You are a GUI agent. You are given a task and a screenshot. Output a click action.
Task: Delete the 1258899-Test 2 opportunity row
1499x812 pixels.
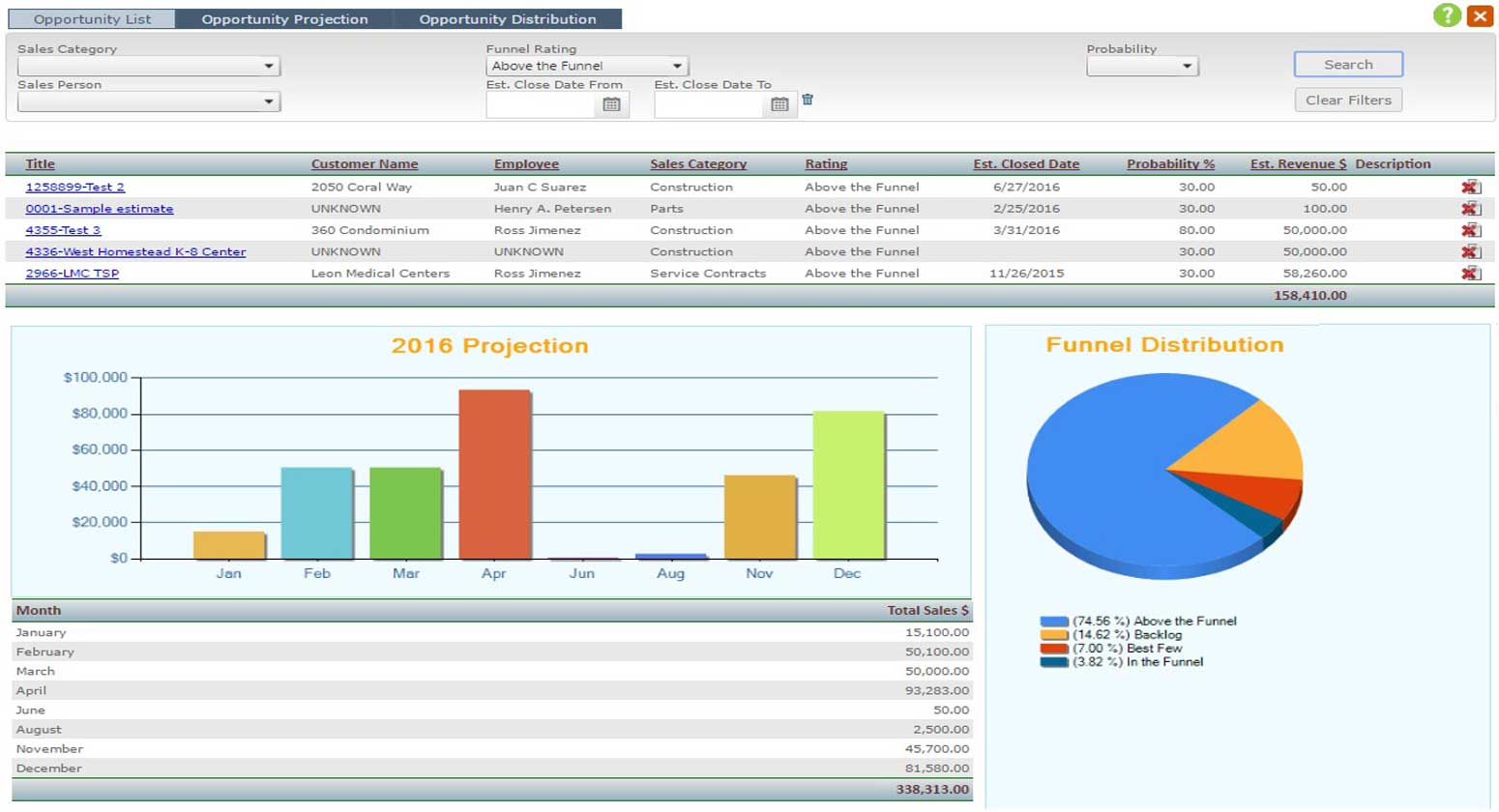point(1470,188)
